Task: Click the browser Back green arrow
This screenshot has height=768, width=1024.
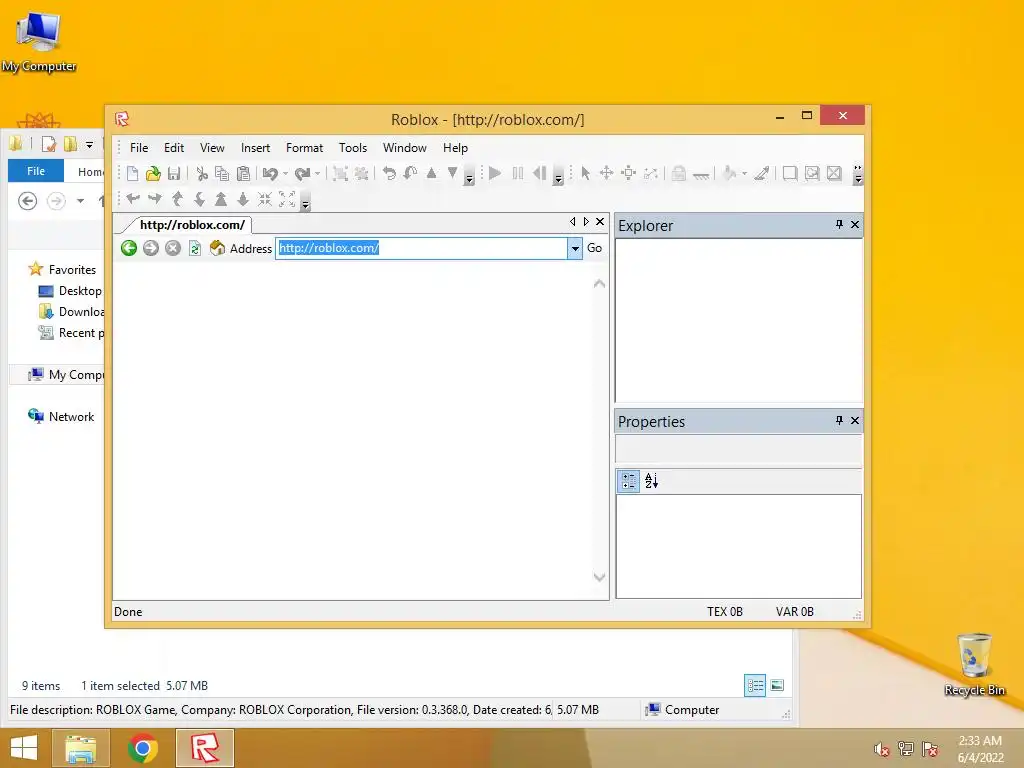Action: (129, 248)
